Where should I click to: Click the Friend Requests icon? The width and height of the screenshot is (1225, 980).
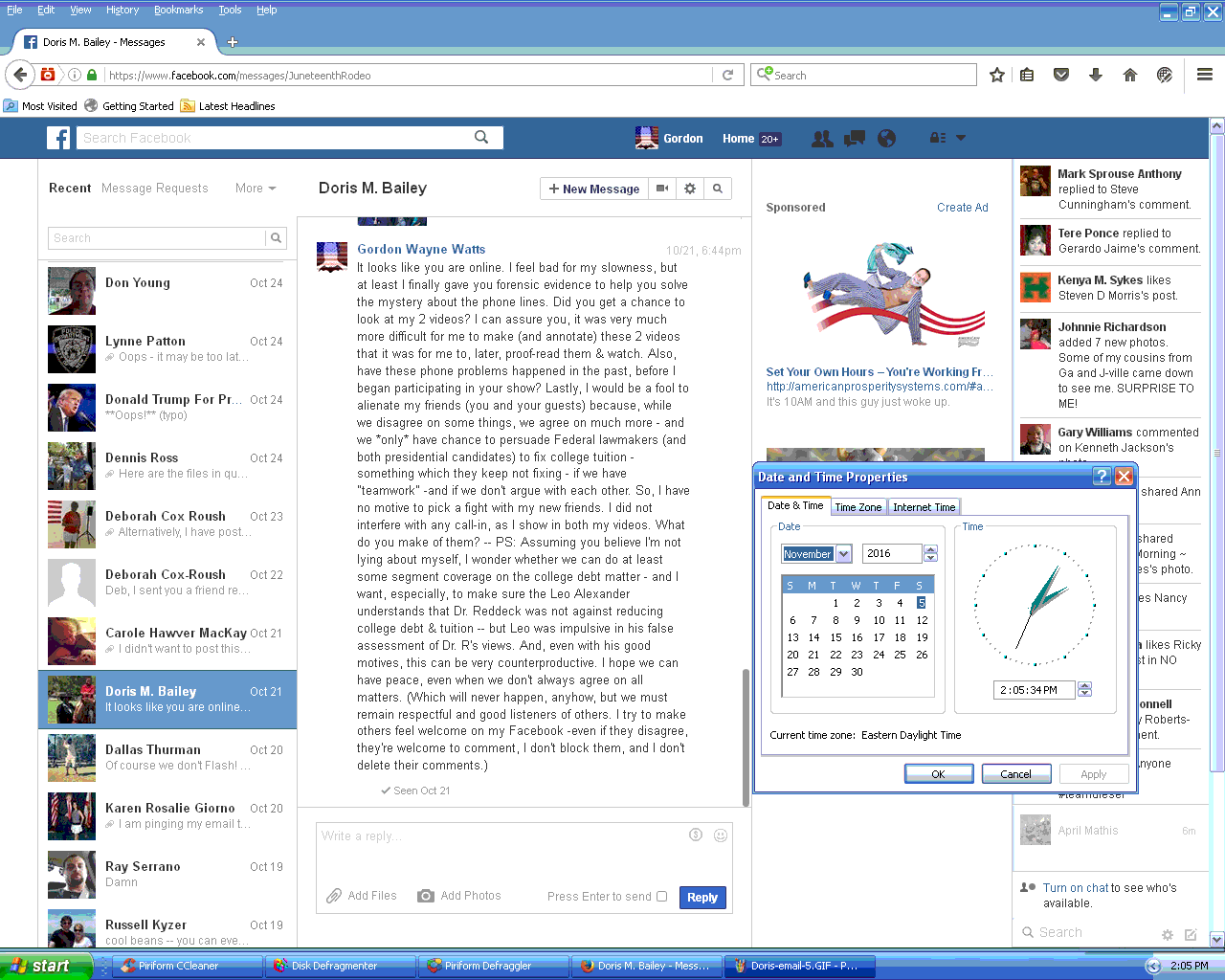click(821, 139)
